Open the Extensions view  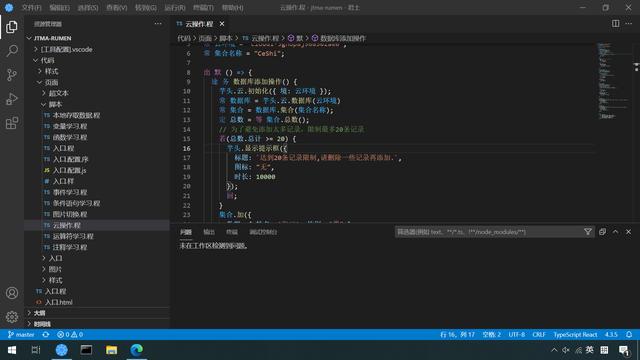[x=12, y=123]
